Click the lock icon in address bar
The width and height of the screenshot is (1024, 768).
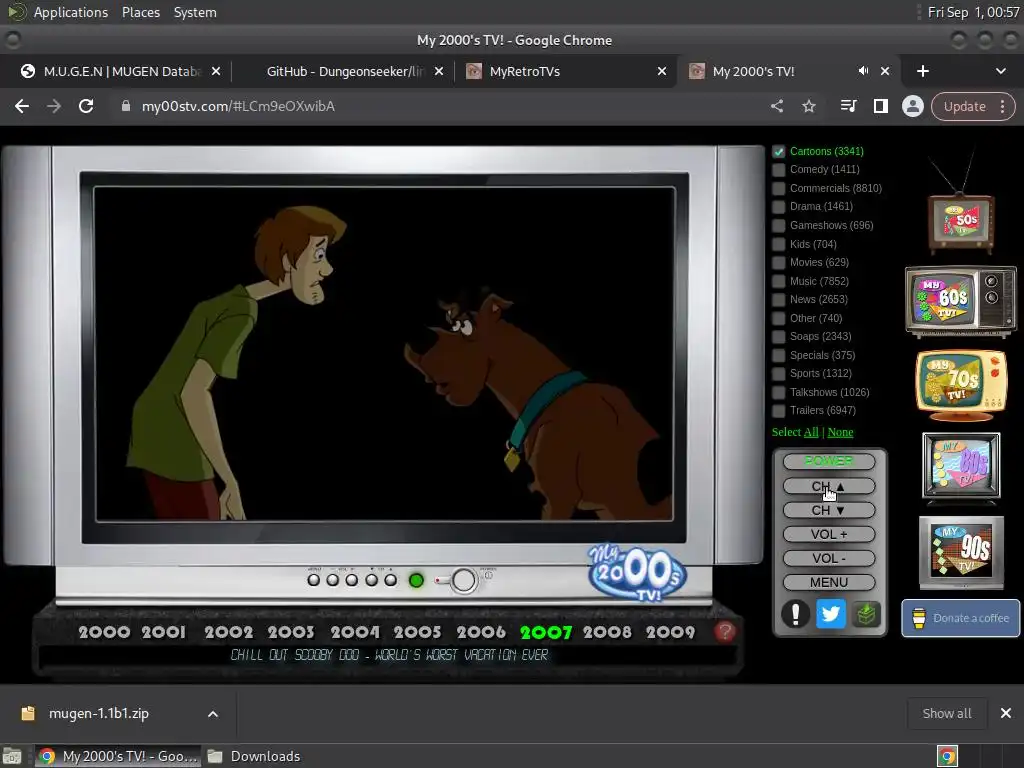tap(125, 106)
